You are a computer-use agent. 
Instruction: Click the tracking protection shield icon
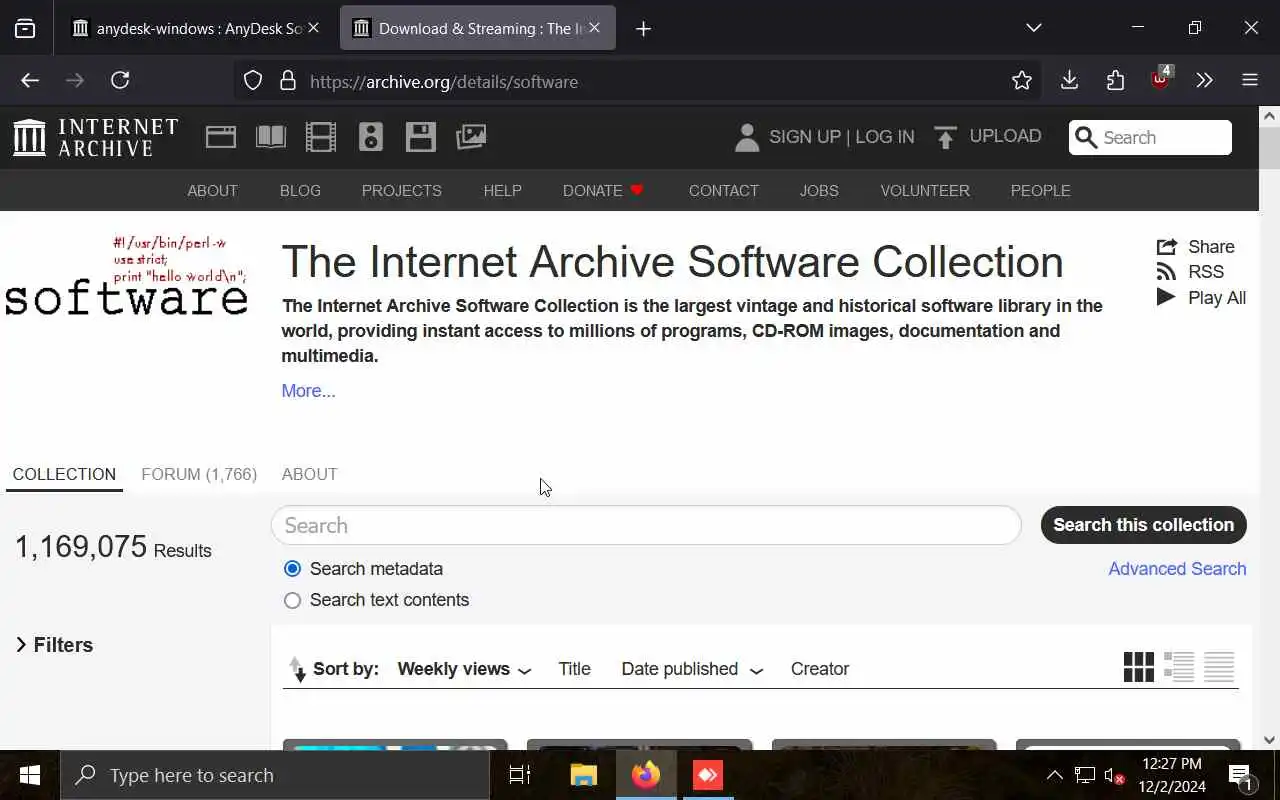(x=253, y=81)
